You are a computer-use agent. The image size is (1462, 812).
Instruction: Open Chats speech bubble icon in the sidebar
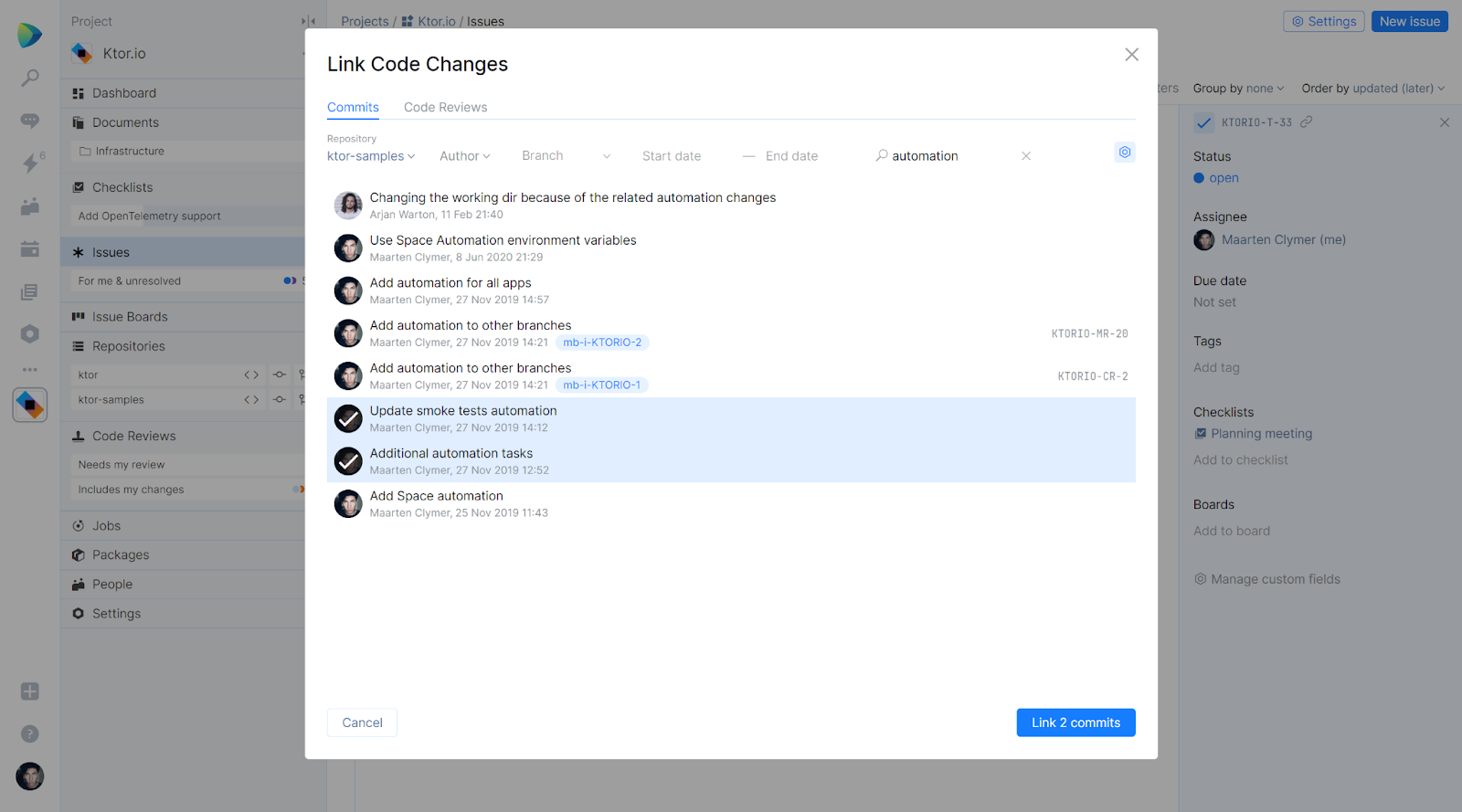tap(30, 121)
